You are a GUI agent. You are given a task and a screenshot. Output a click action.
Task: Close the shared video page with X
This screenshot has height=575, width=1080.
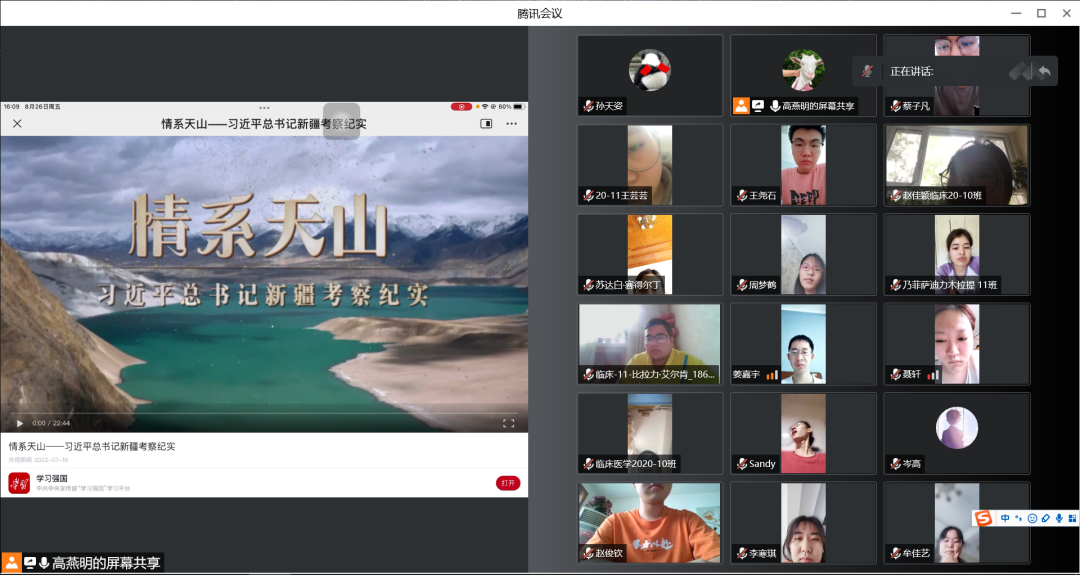(x=17, y=124)
